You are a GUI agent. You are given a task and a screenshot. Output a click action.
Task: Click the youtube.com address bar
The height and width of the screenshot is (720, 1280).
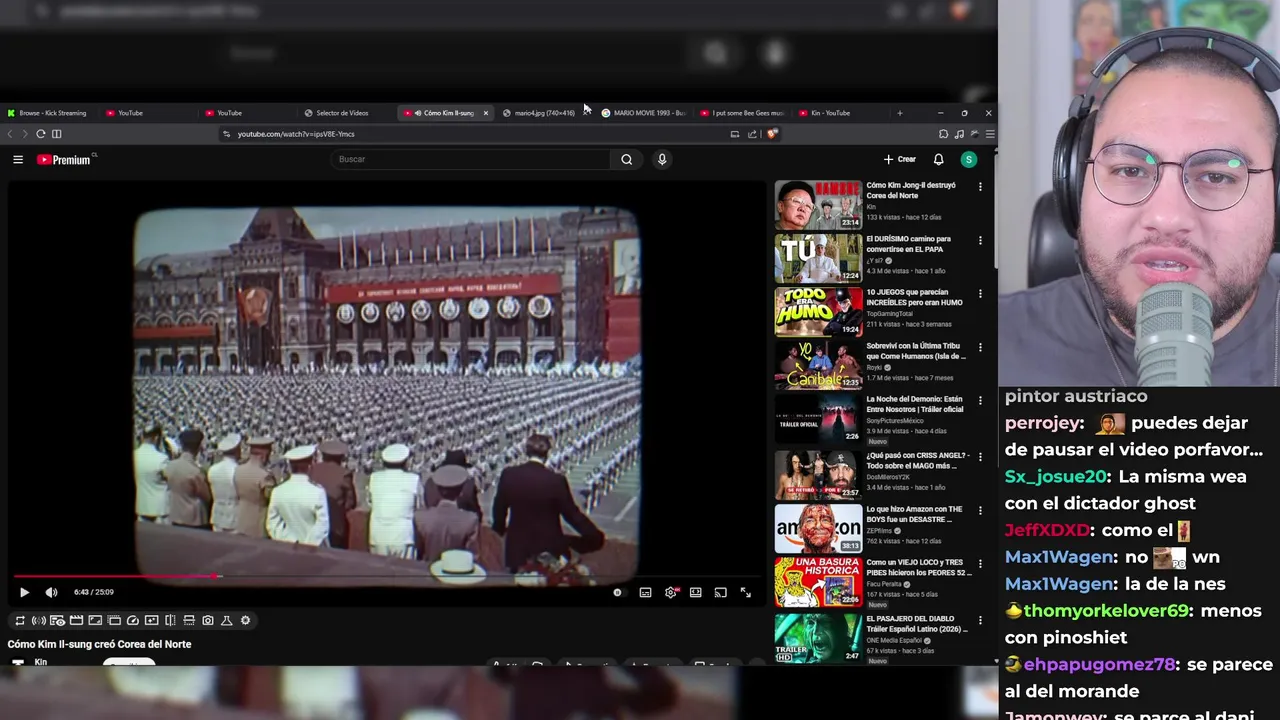[475, 134]
